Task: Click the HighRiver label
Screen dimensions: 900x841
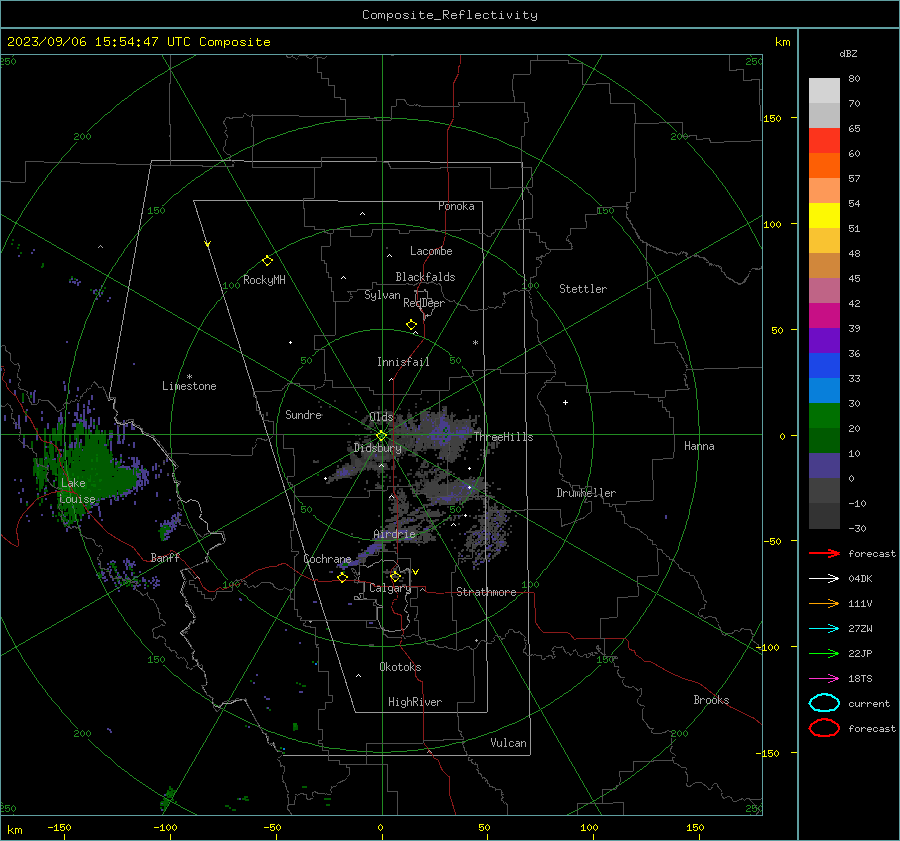Action: pyautogui.click(x=415, y=702)
